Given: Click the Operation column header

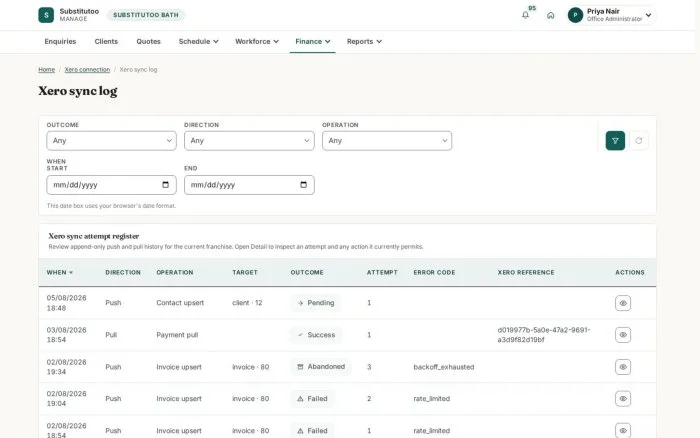Looking at the screenshot, I should pos(175,272).
